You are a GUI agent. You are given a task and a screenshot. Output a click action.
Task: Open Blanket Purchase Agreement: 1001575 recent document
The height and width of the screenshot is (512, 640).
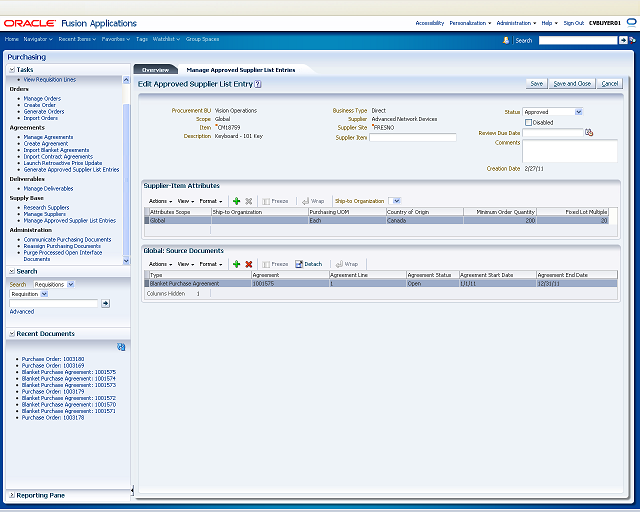pyautogui.click(x=69, y=372)
